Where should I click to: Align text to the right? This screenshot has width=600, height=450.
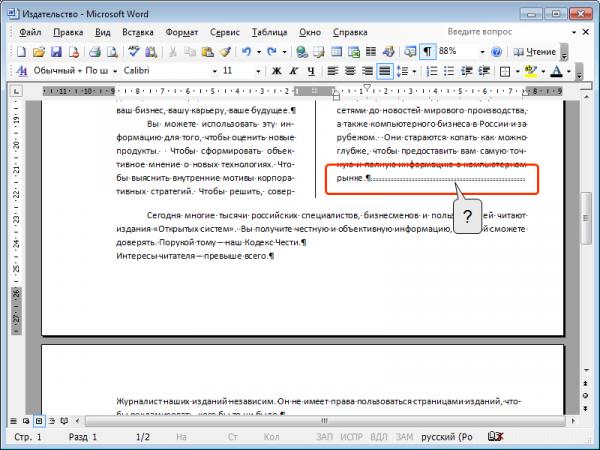(367, 71)
